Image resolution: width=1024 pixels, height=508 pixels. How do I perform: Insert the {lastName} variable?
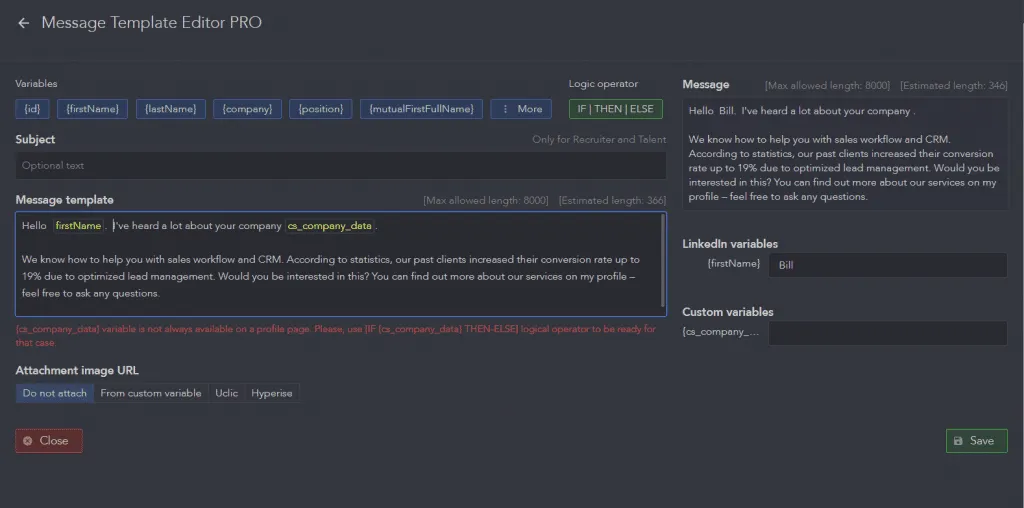point(170,109)
